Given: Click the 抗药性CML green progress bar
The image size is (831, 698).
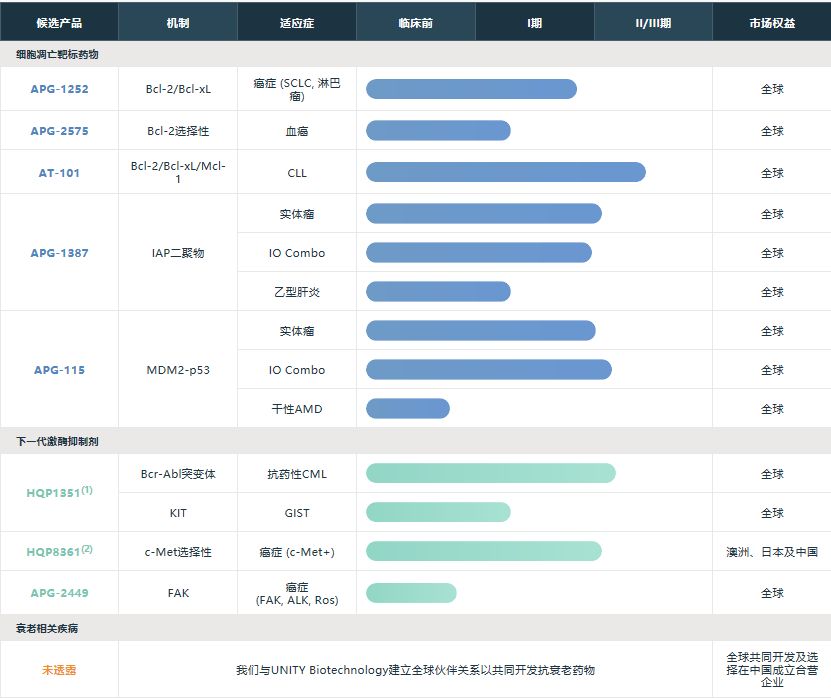Looking at the screenshot, I should (x=490, y=472).
